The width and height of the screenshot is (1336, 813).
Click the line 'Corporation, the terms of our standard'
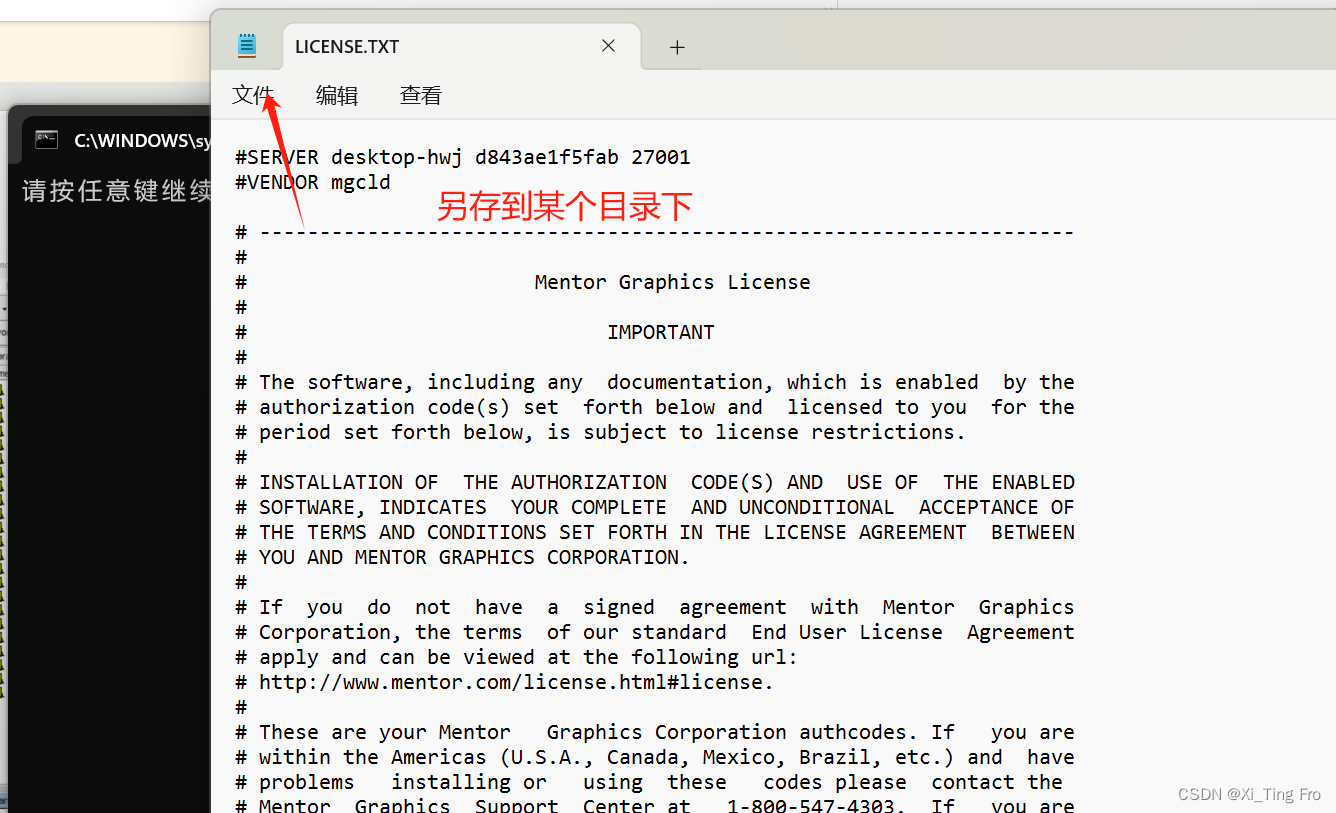coord(655,632)
